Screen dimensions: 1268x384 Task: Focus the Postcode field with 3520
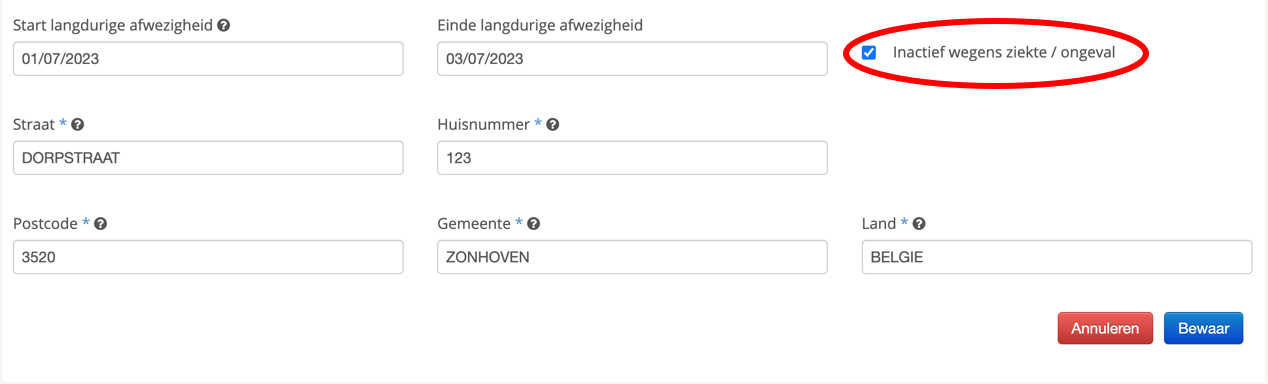click(x=208, y=257)
